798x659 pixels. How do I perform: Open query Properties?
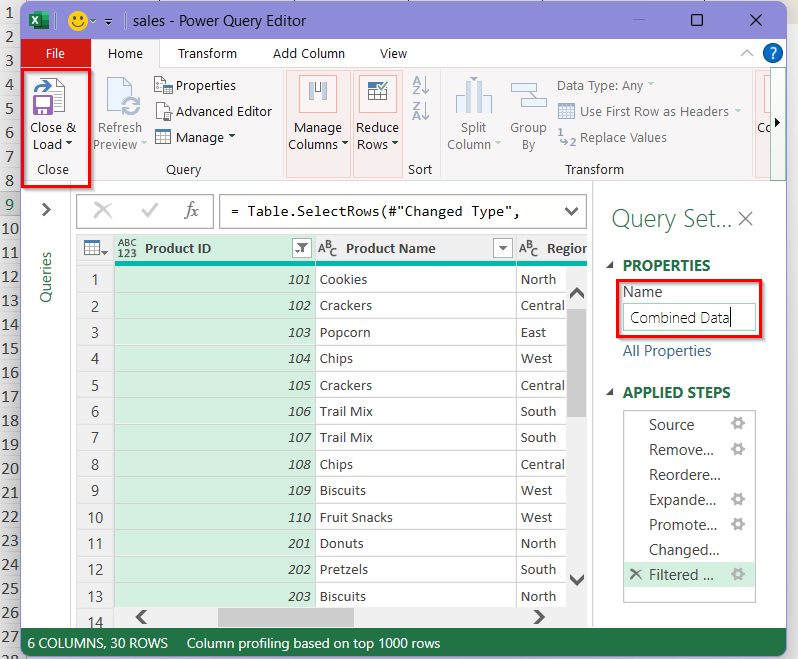[195, 85]
